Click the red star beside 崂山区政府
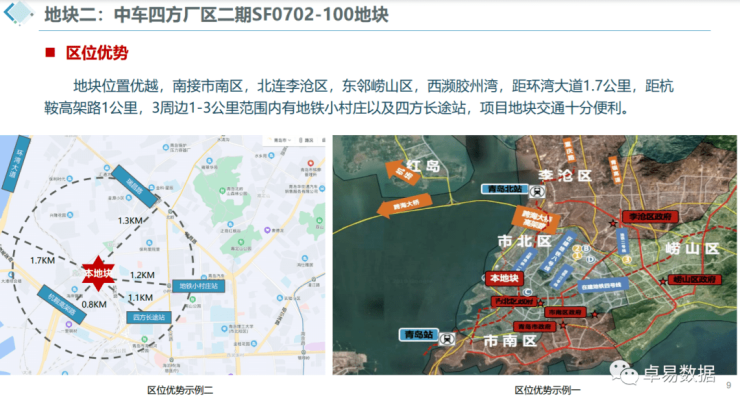 point(663,281)
